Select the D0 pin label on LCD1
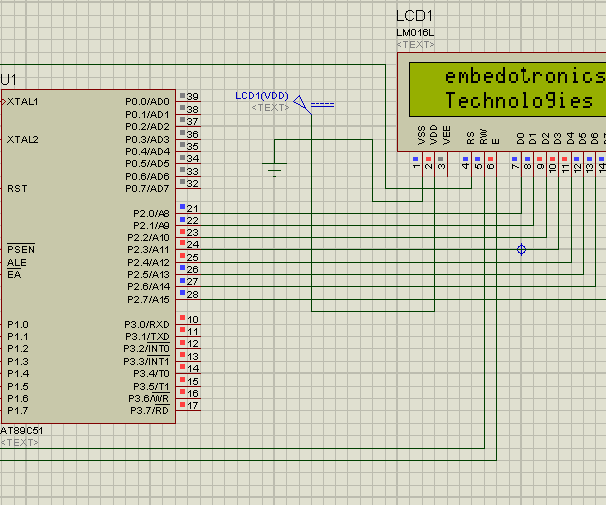Screen dimensions: 606x505 tap(521, 138)
